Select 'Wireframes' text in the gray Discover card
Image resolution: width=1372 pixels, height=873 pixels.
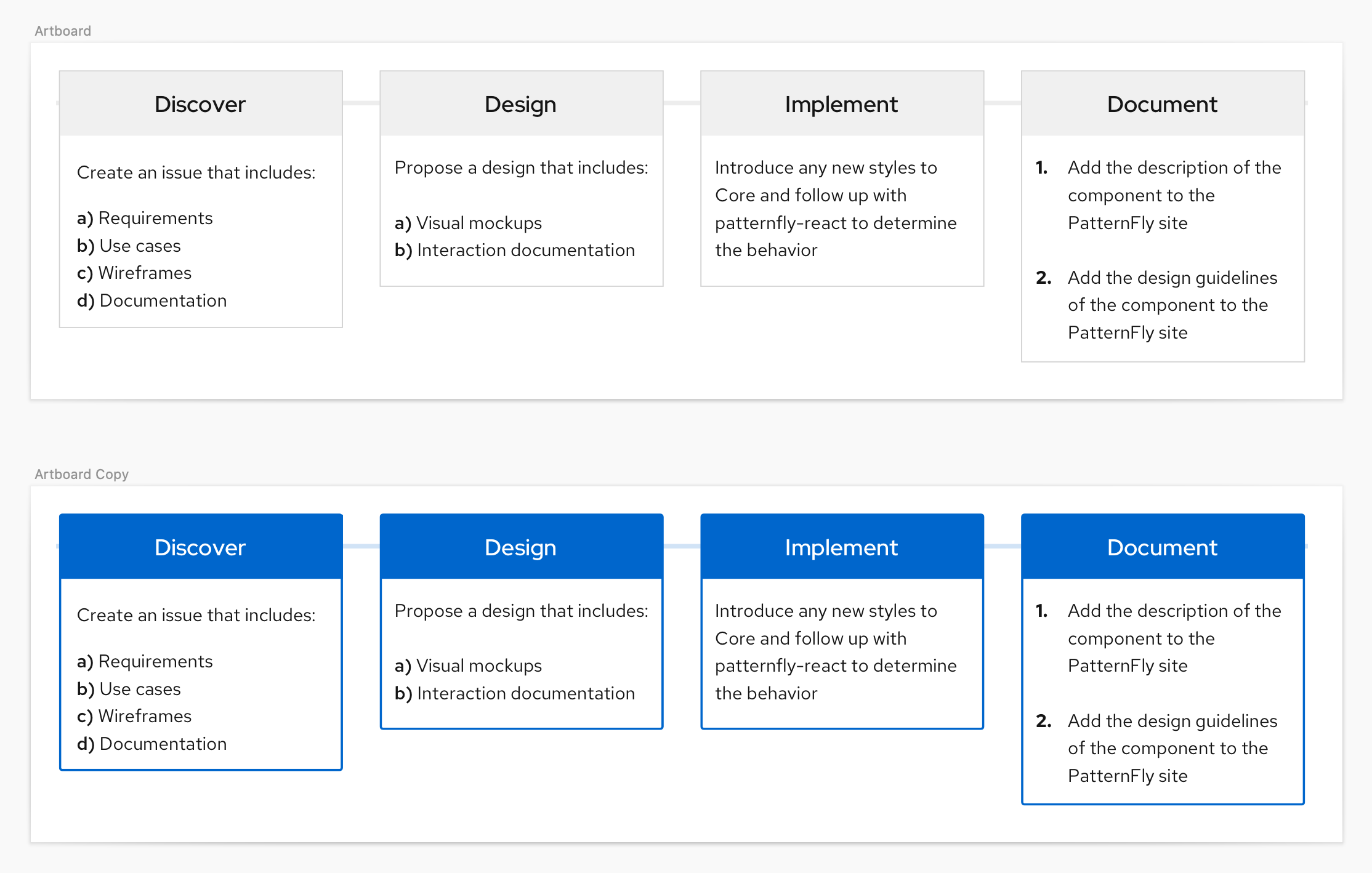pyautogui.click(x=145, y=273)
